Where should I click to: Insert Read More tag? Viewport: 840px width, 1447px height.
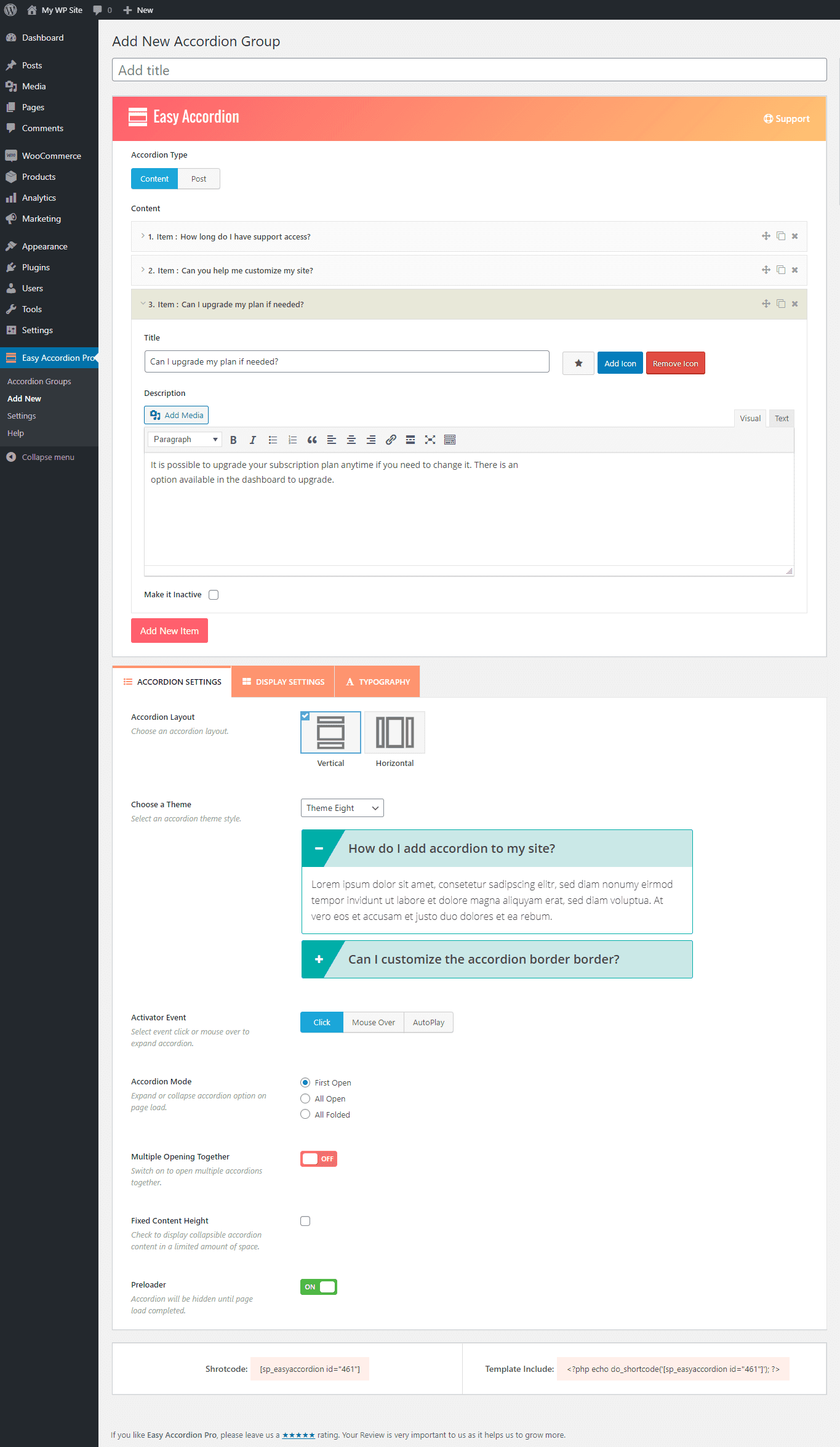[410, 440]
